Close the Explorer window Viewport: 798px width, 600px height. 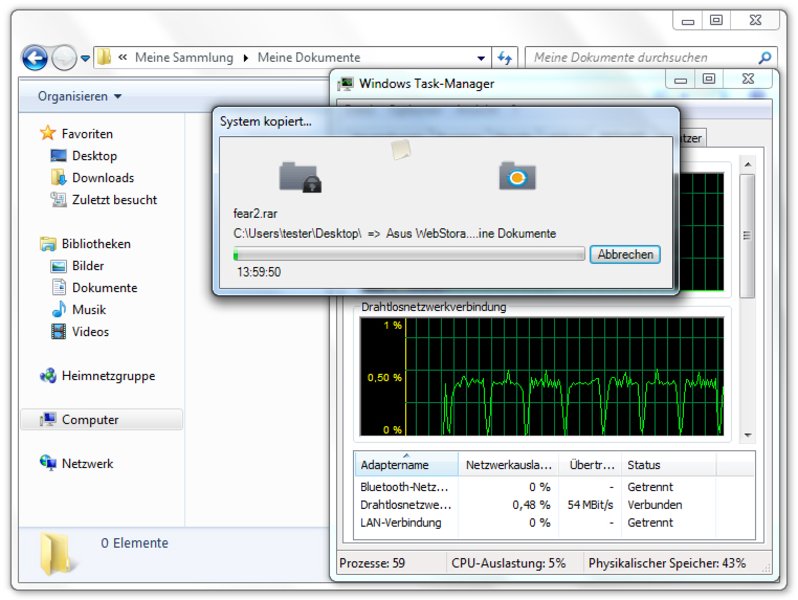[x=755, y=20]
